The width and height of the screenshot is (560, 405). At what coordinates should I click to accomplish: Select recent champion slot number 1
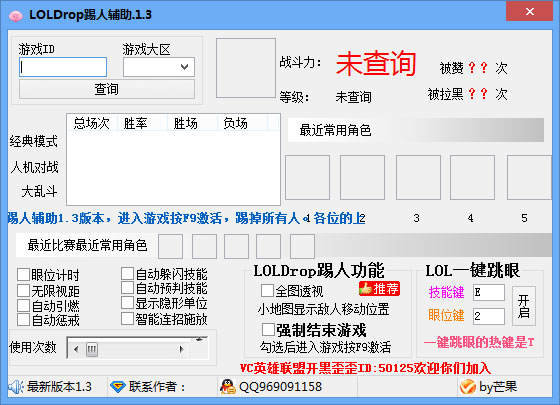pyautogui.click(x=307, y=177)
